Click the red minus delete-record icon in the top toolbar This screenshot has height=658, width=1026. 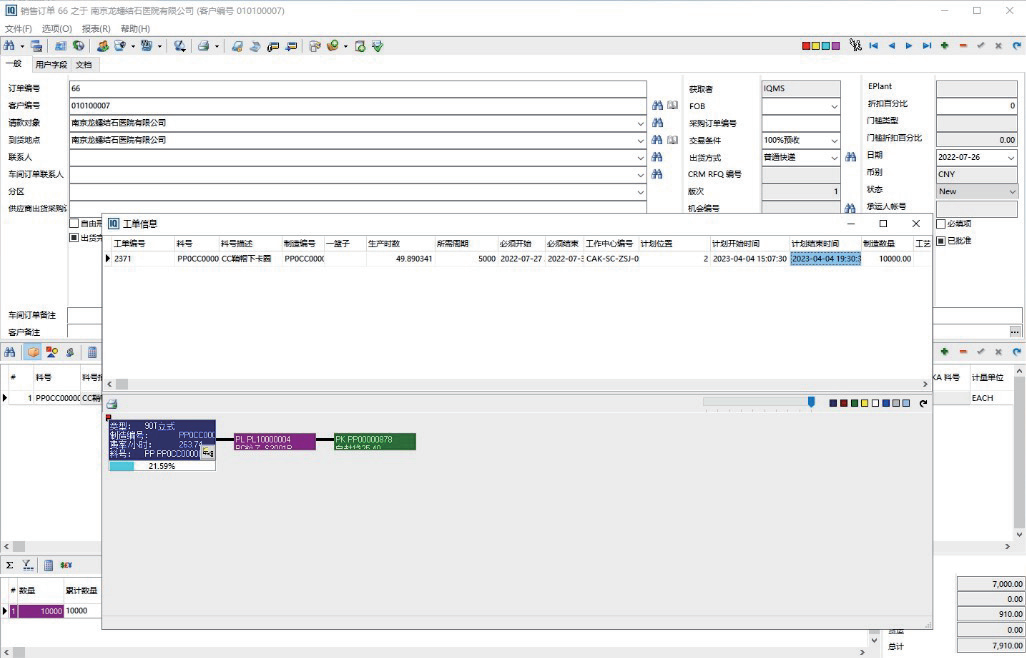coord(962,46)
